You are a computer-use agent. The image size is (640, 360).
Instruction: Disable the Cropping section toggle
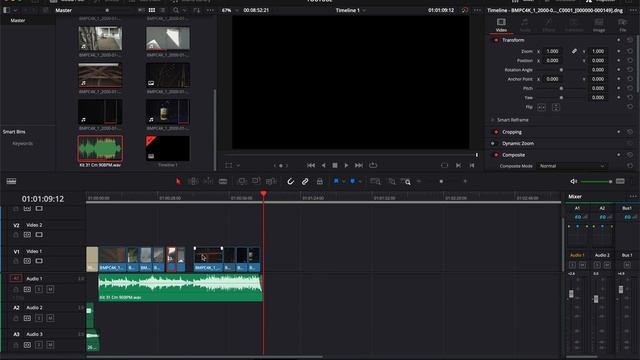pos(496,132)
